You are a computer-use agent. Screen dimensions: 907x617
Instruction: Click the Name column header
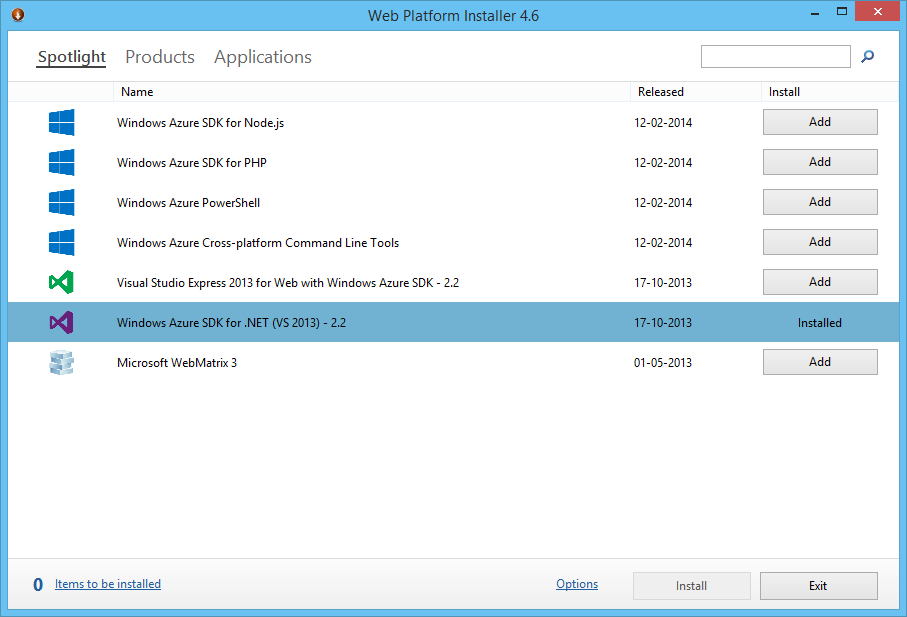tap(137, 92)
